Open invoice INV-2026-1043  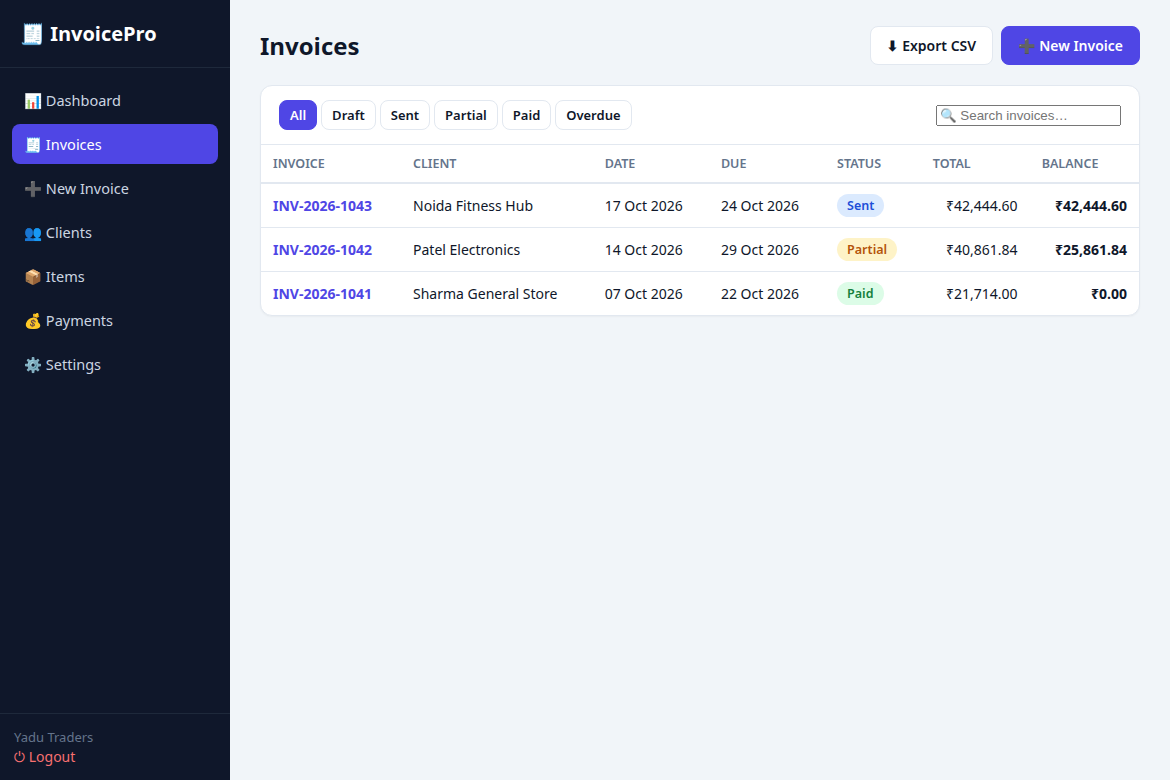[x=322, y=206]
